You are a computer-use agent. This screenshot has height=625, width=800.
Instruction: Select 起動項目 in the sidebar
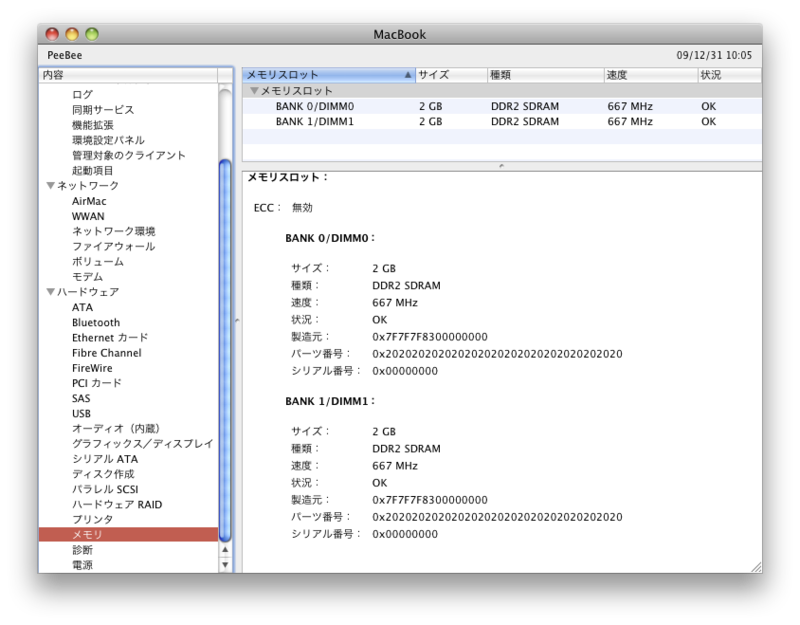tap(92, 170)
